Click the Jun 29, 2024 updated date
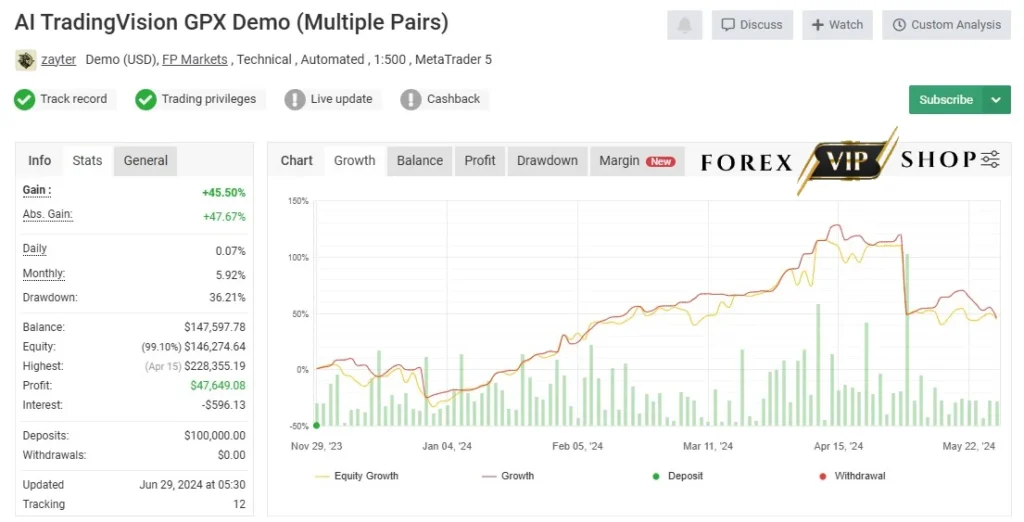Viewport: 1024px width, 522px height. pyautogui.click(x=193, y=485)
